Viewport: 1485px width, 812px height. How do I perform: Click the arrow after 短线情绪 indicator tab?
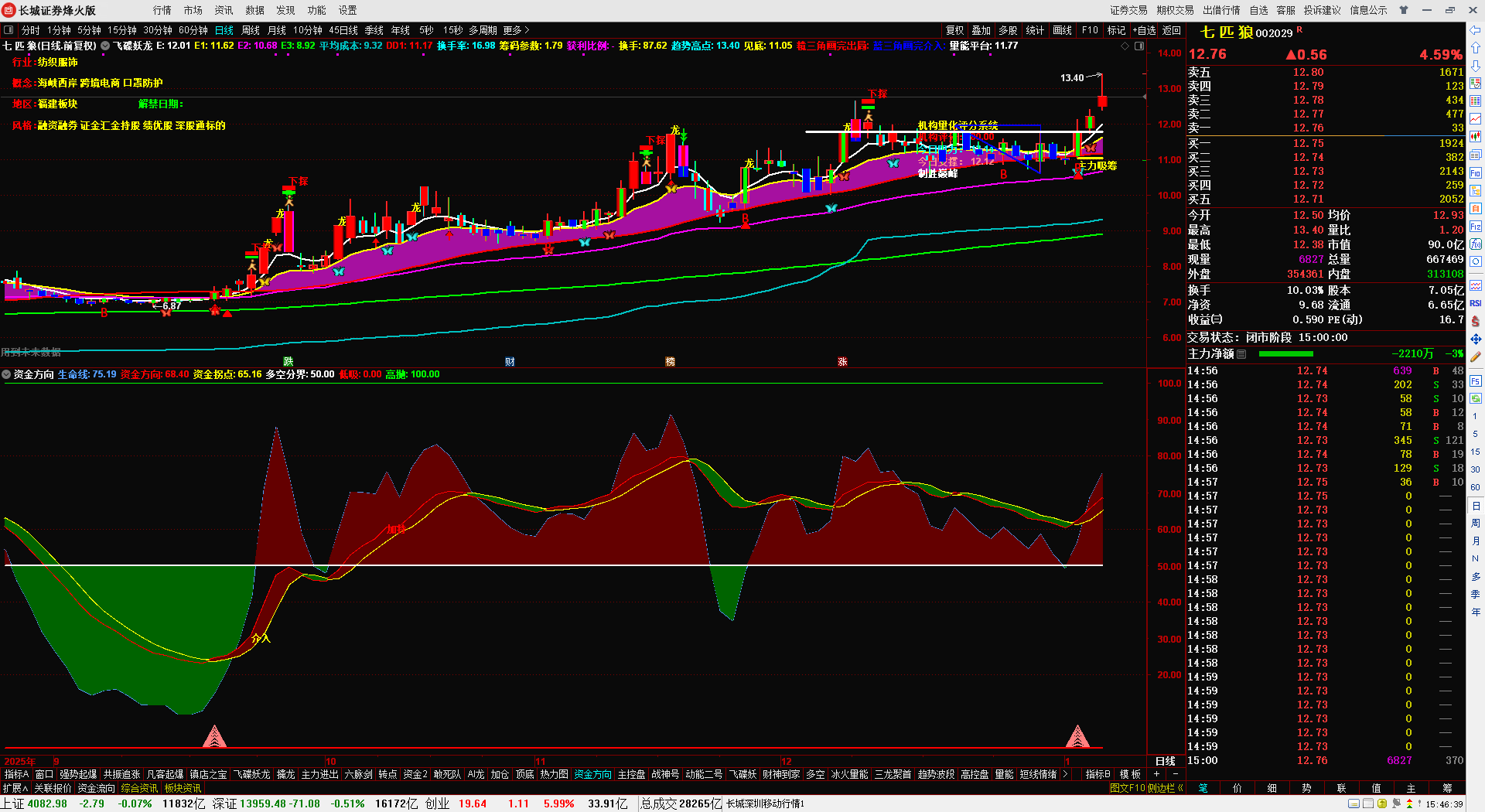1066,774
